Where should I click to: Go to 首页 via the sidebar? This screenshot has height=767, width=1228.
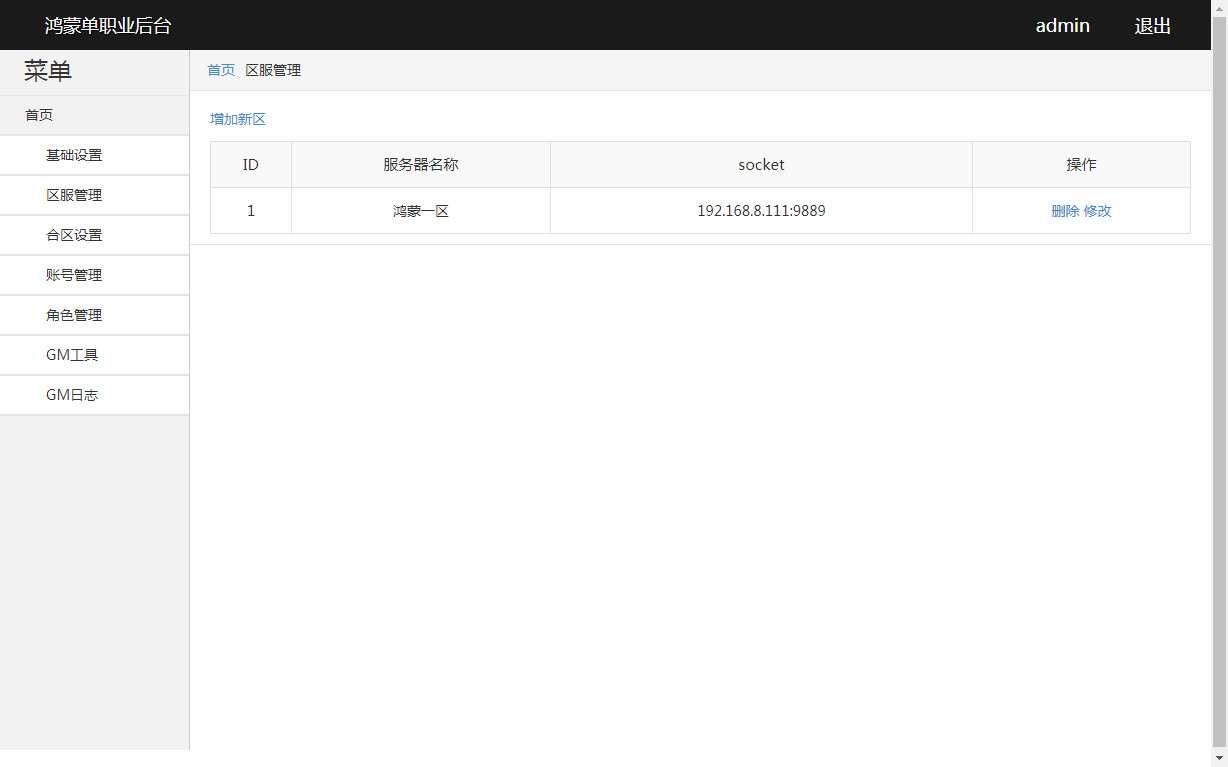(39, 114)
